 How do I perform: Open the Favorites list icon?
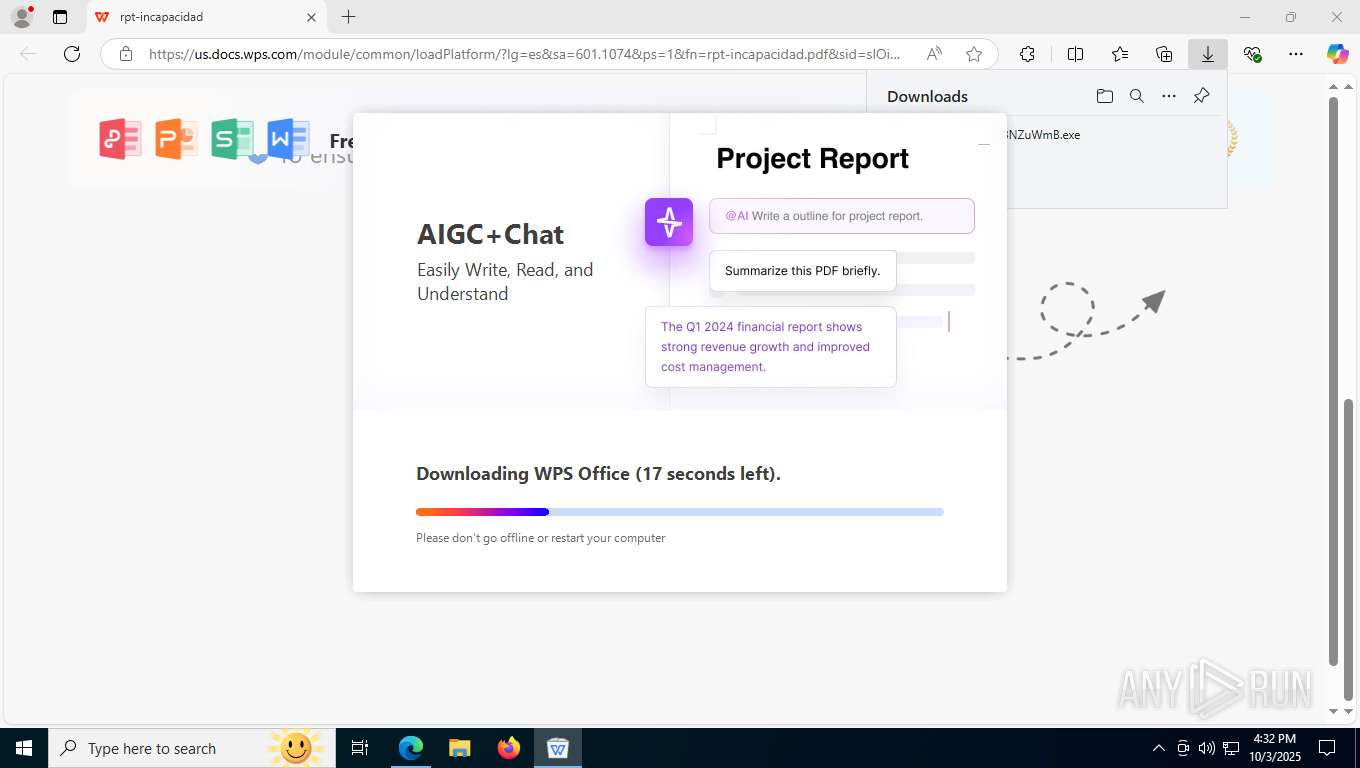(x=1120, y=54)
